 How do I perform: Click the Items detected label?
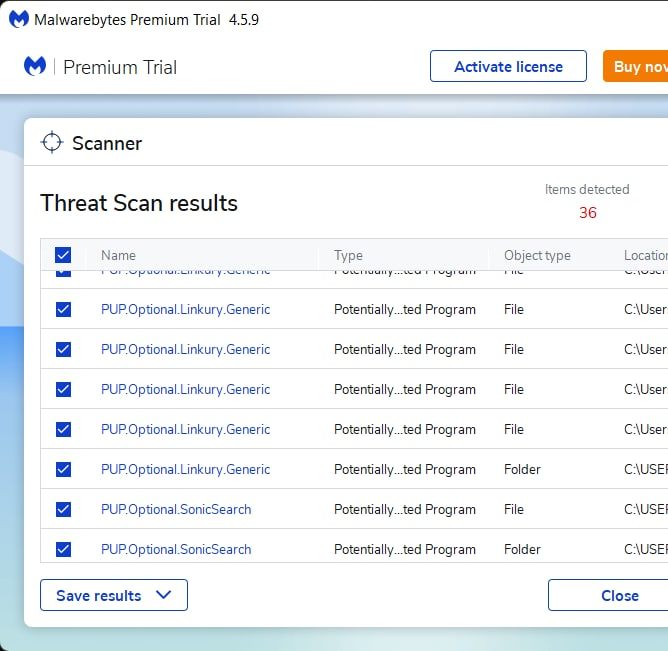587,189
